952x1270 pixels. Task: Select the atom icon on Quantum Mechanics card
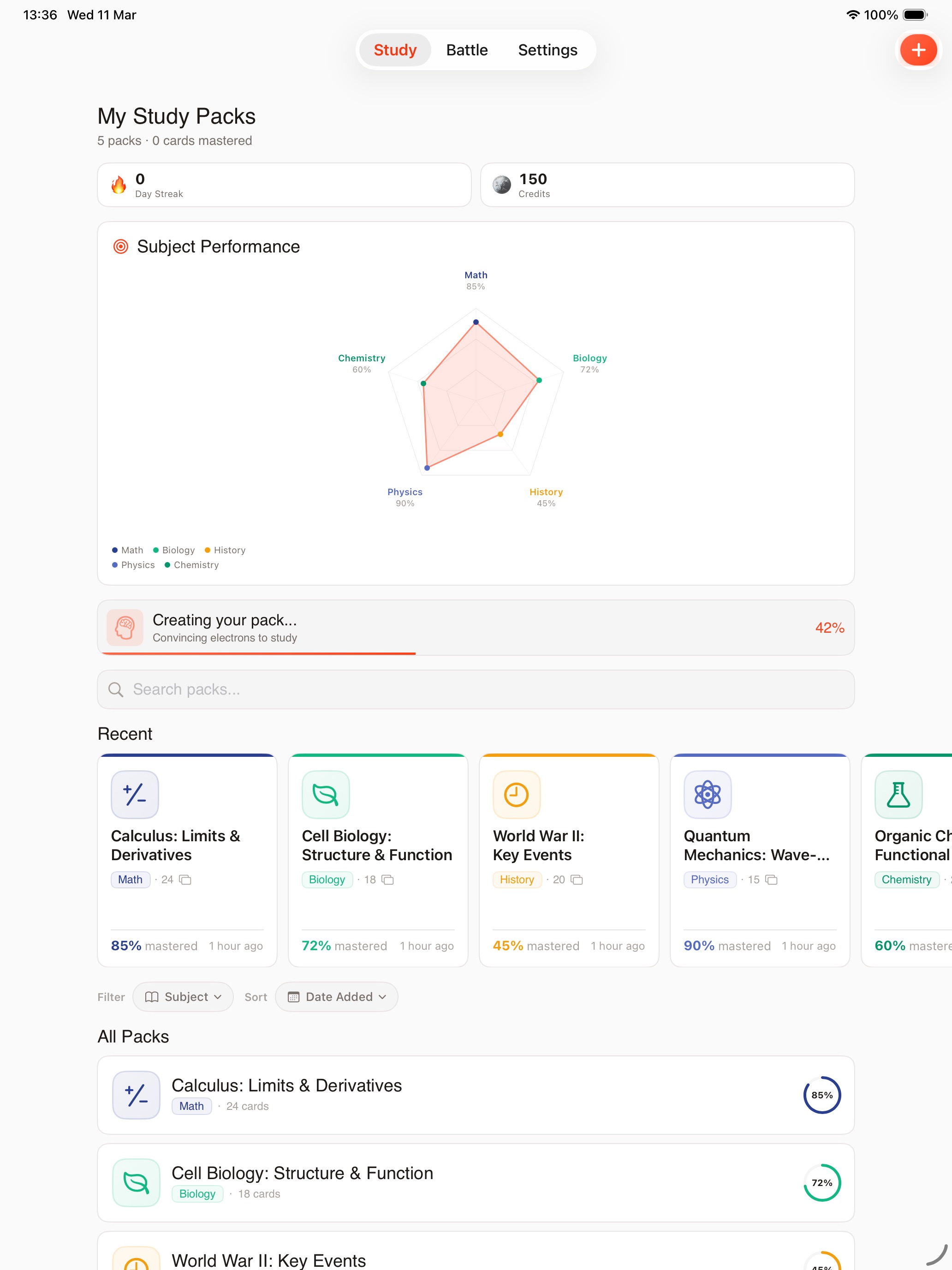707,794
